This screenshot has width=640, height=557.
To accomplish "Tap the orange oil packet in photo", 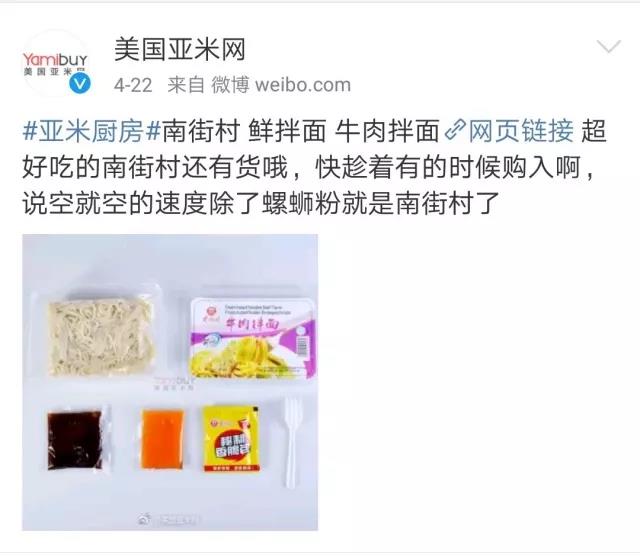I will 162,439.
